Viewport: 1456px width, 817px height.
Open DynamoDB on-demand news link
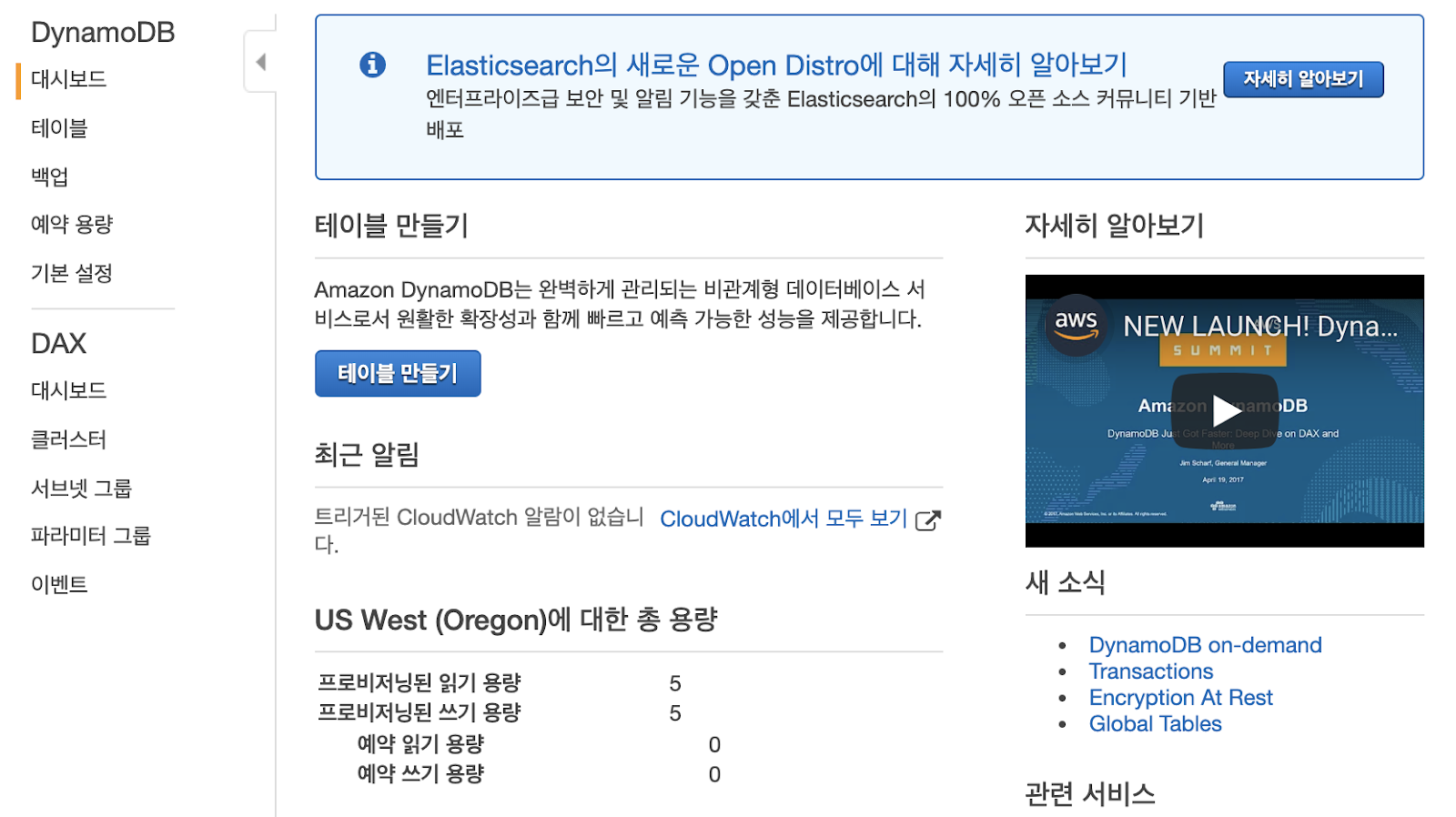(1205, 645)
